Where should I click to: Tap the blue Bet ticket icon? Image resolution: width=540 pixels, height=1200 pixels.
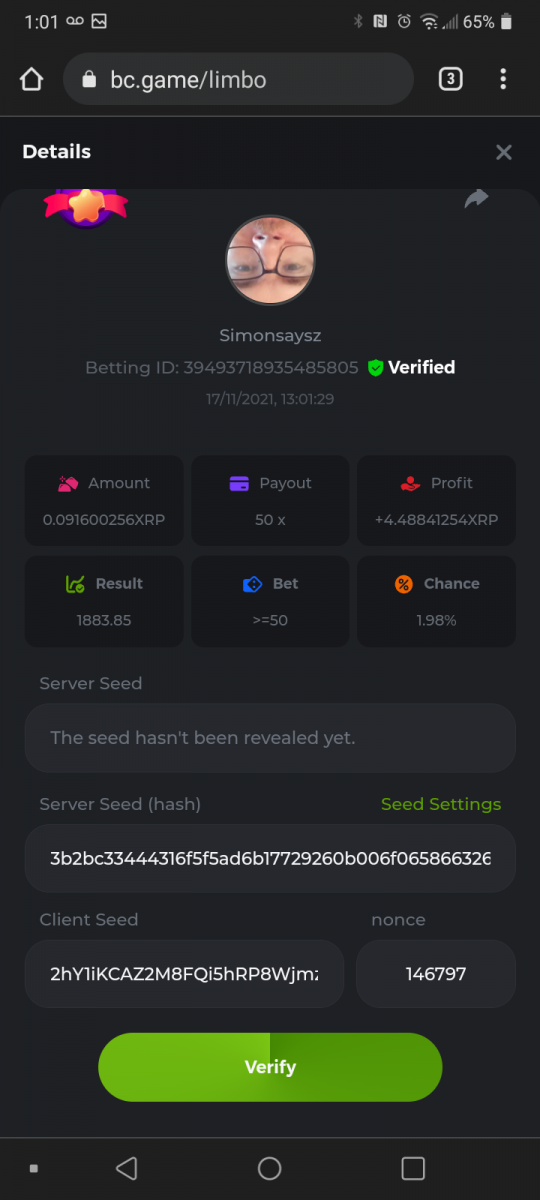(x=253, y=584)
